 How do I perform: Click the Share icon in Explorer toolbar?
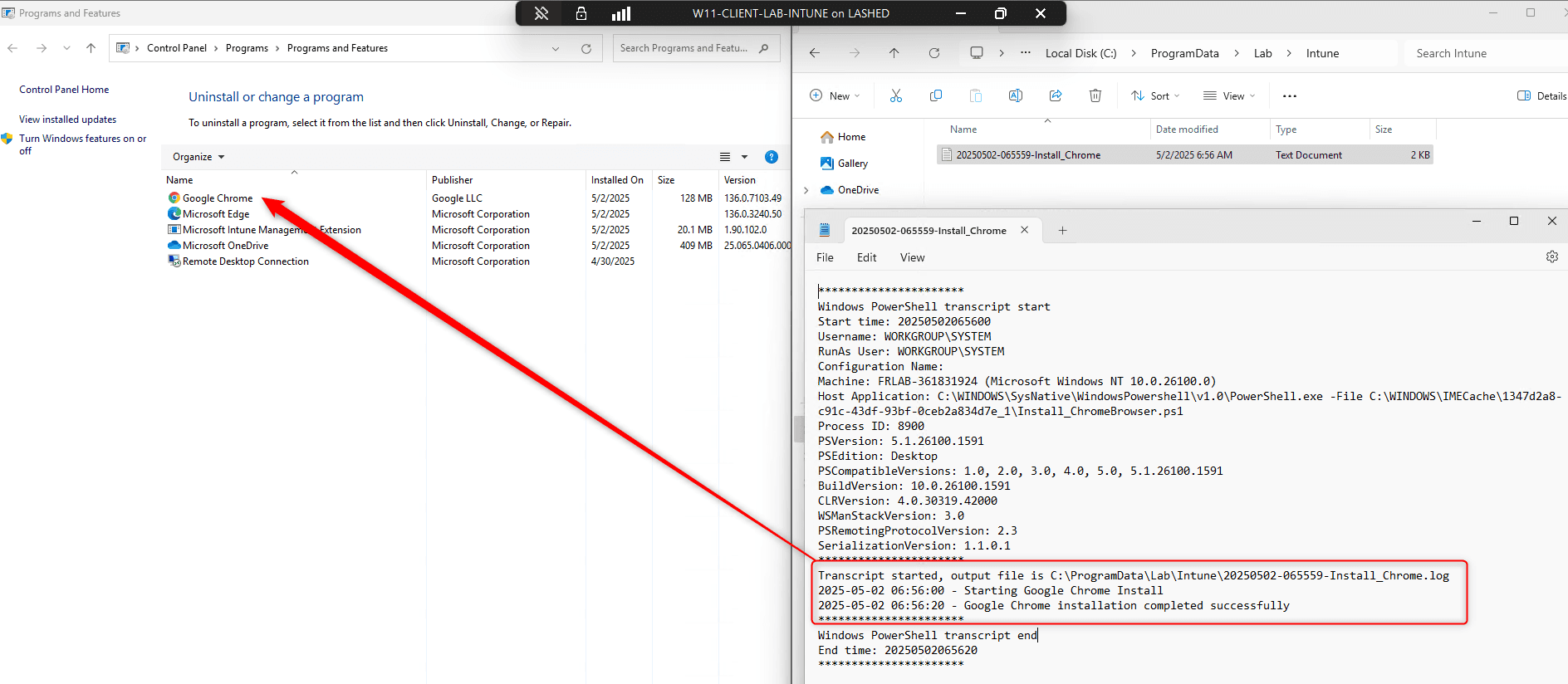tap(1056, 96)
